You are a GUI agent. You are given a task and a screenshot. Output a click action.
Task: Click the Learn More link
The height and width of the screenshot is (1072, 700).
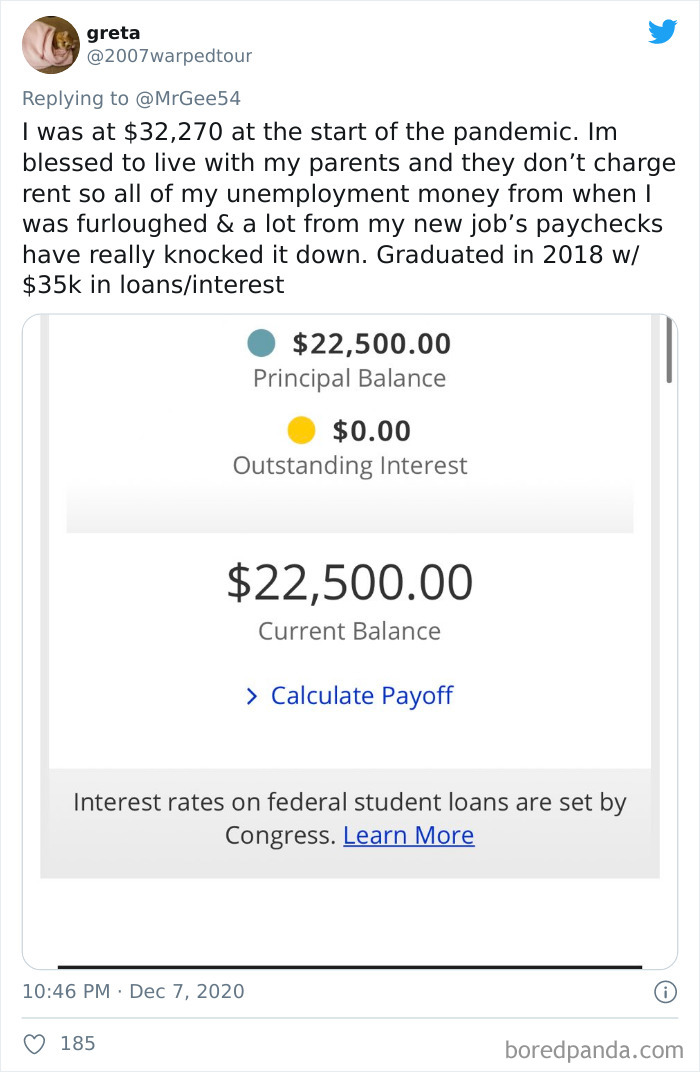click(x=409, y=834)
